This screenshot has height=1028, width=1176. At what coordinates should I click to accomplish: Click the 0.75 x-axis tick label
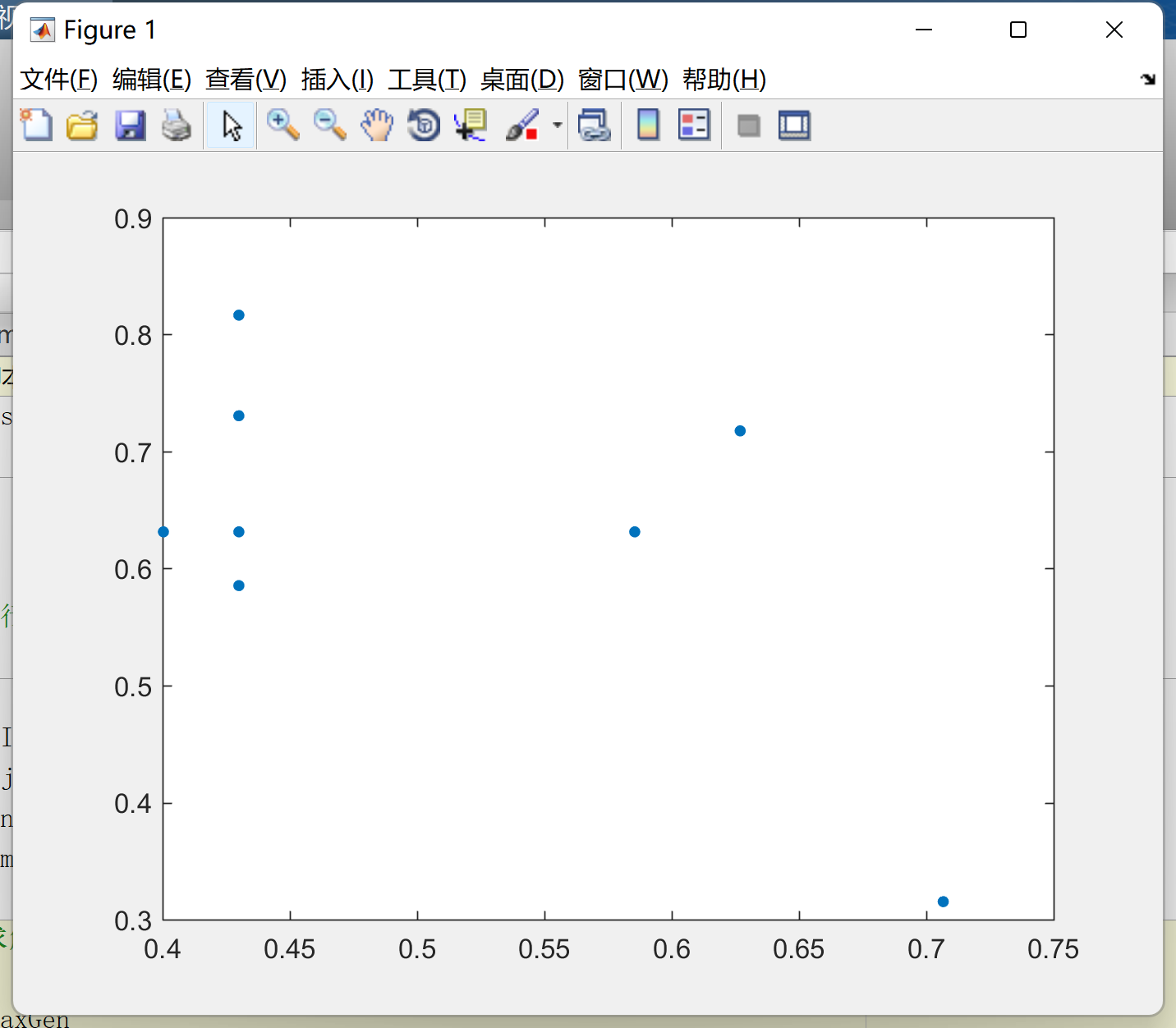coord(1053,949)
